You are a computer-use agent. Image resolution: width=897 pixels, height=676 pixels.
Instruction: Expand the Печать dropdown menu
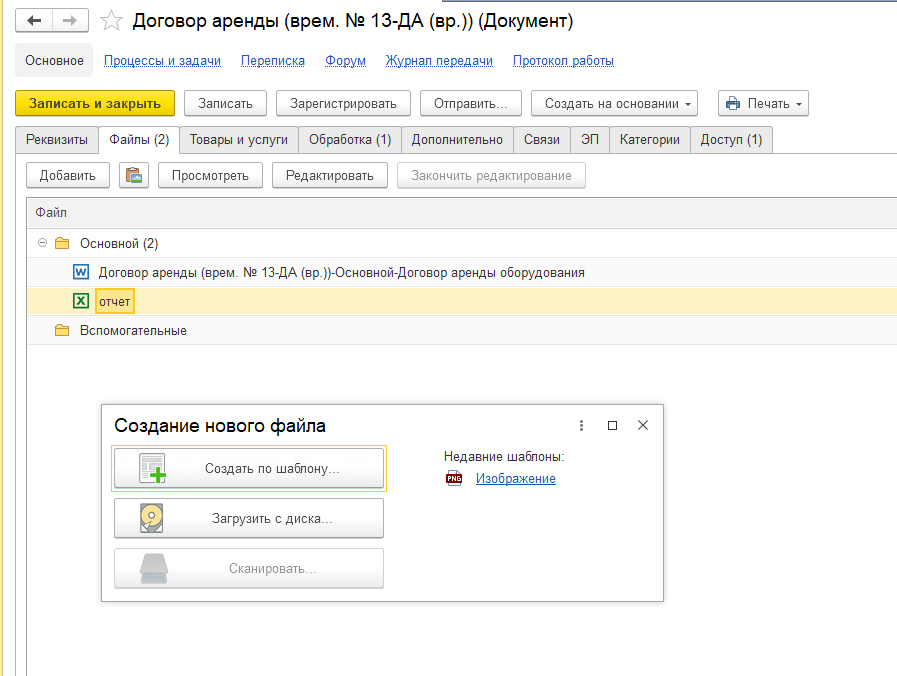[x=763, y=103]
